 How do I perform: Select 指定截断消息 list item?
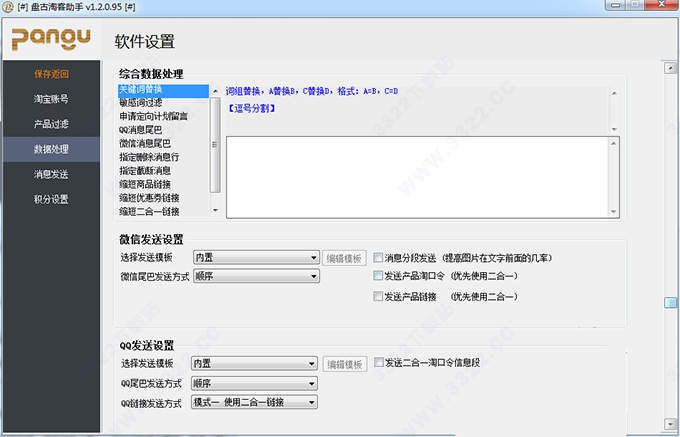(163, 171)
